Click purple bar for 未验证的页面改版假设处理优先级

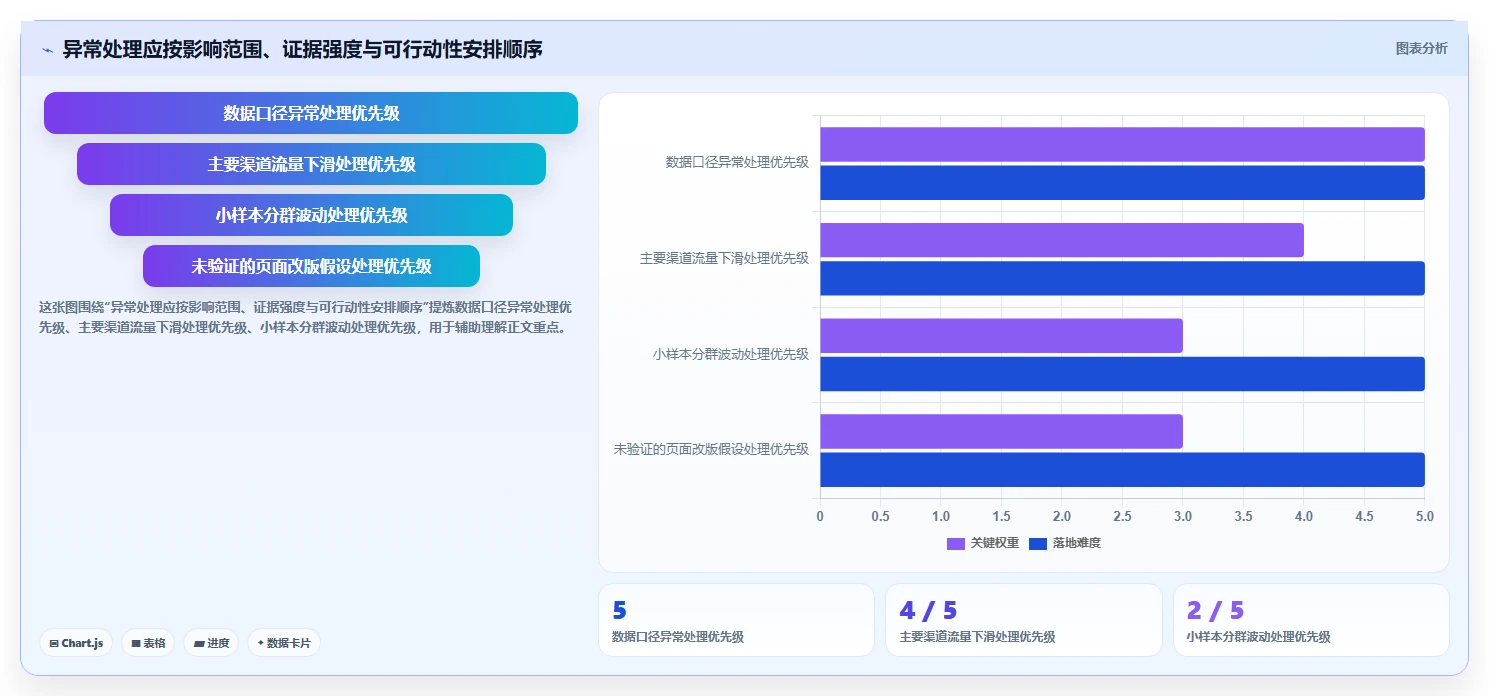1001,431
